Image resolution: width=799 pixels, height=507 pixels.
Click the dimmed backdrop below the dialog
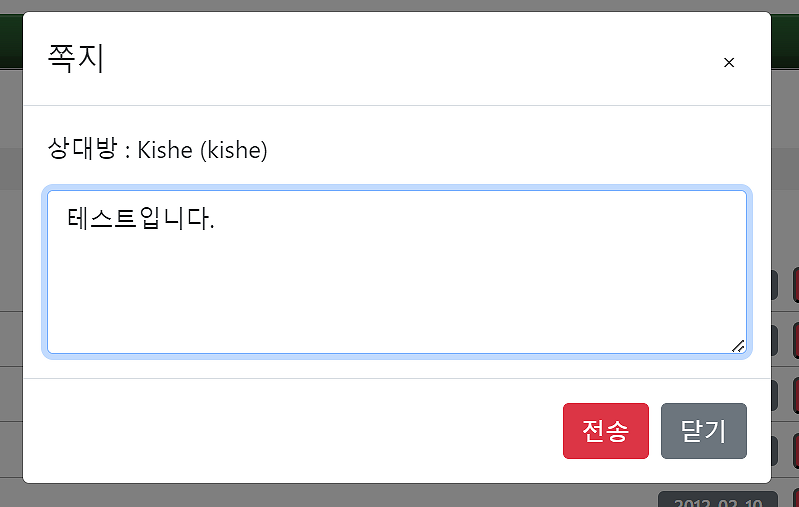300,496
